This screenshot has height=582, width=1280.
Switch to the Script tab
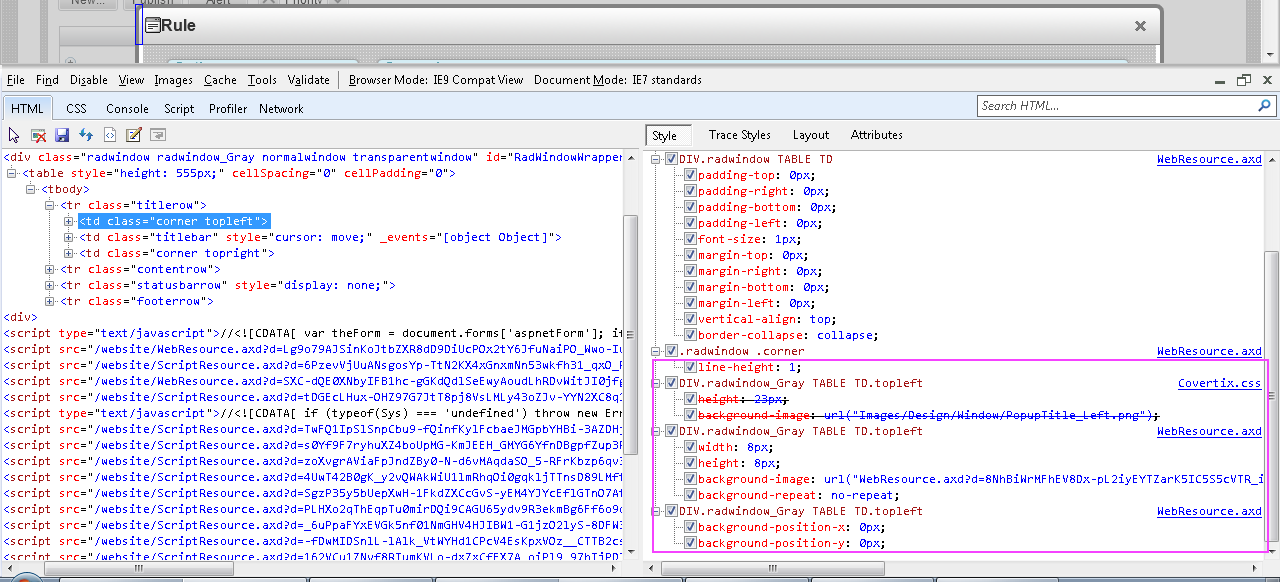pyautogui.click(x=180, y=109)
